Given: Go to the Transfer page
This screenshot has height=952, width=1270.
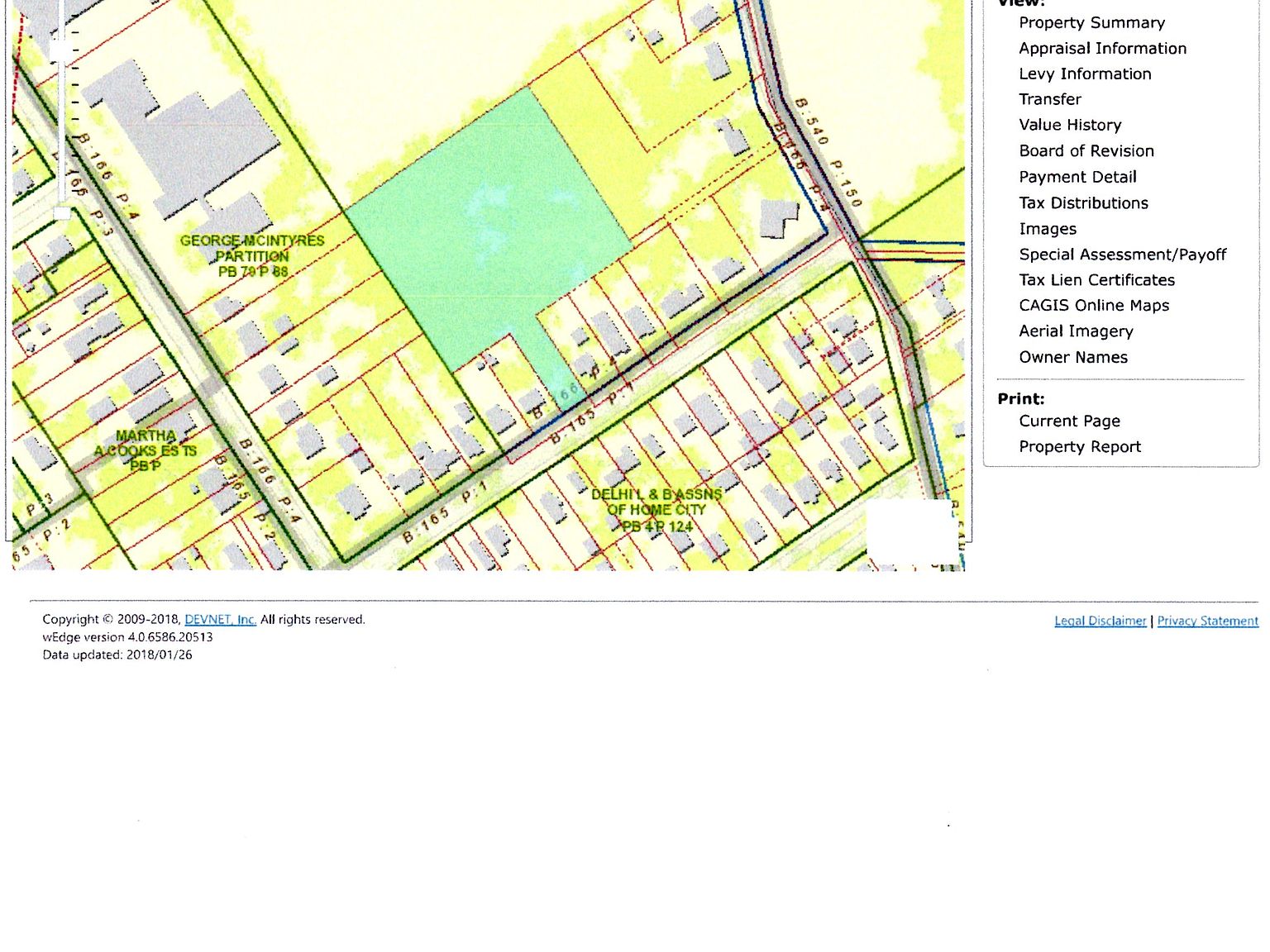Looking at the screenshot, I should pos(1049,99).
